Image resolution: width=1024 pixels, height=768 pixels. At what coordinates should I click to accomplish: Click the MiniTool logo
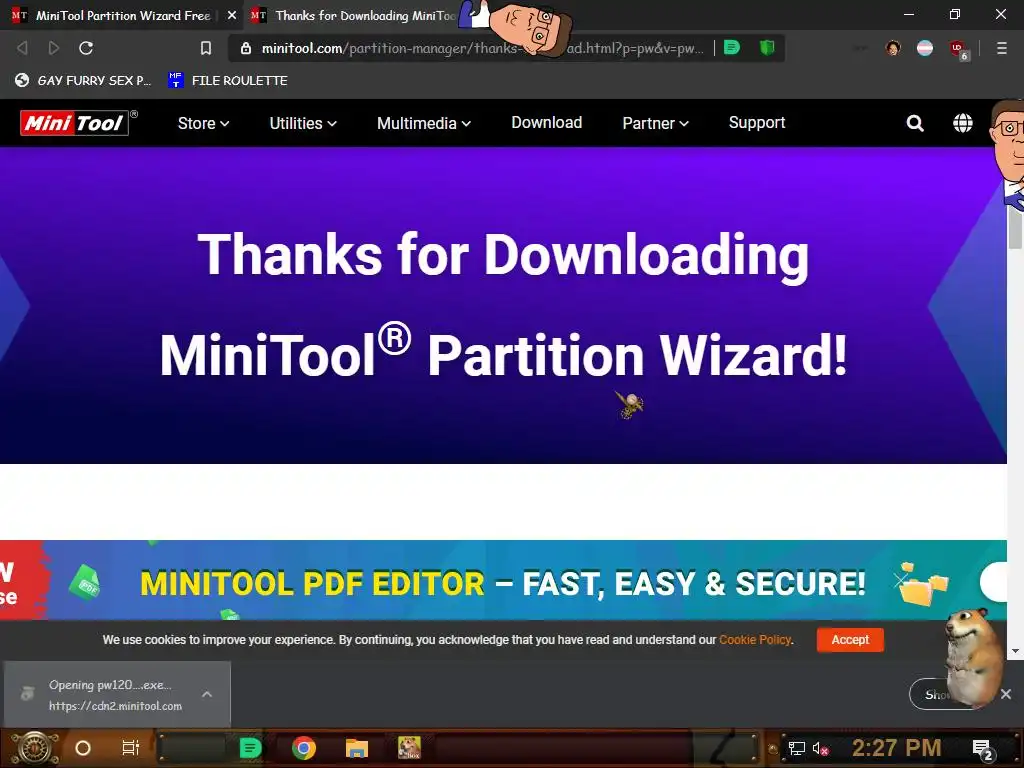(x=74, y=123)
